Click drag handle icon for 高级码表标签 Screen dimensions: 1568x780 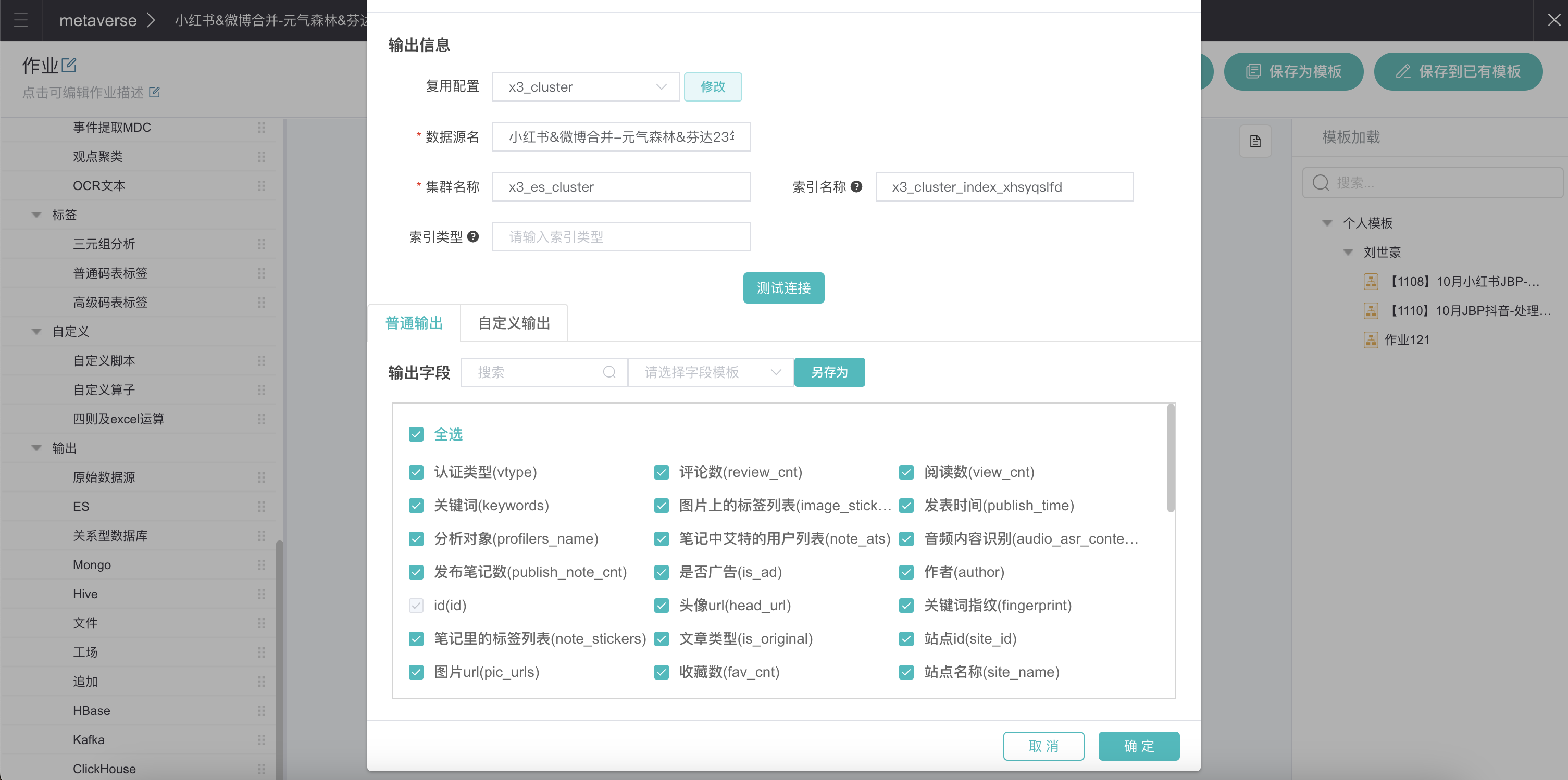click(261, 303)
